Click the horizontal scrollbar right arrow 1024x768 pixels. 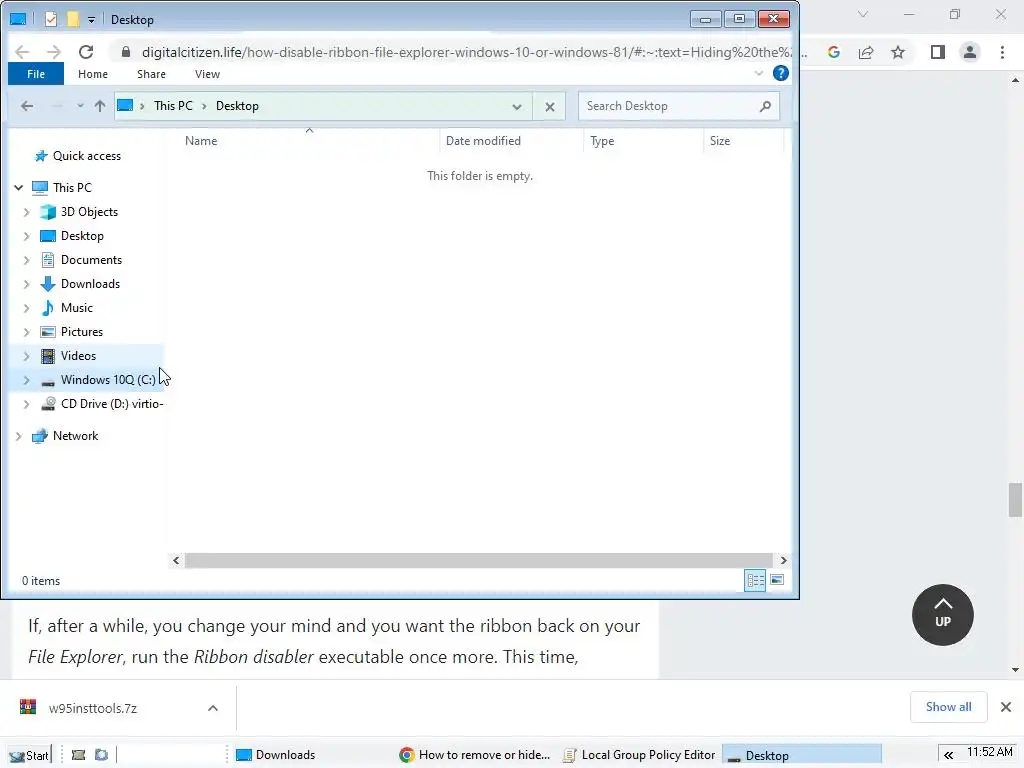(x=784, y=560)
